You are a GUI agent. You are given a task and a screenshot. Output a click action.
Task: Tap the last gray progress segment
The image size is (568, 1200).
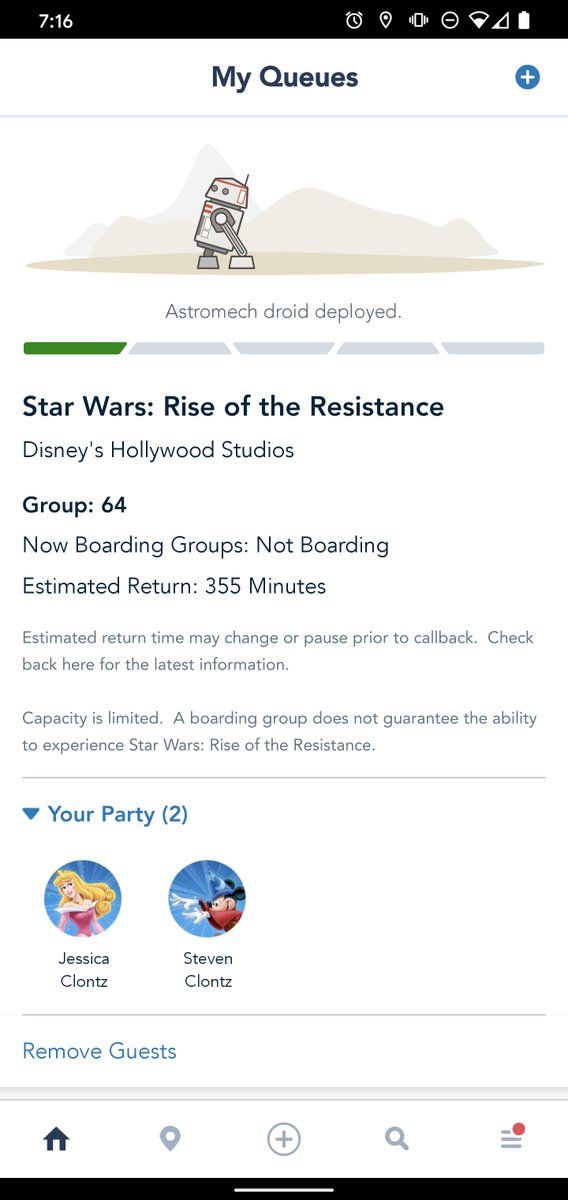click(493, 348)
